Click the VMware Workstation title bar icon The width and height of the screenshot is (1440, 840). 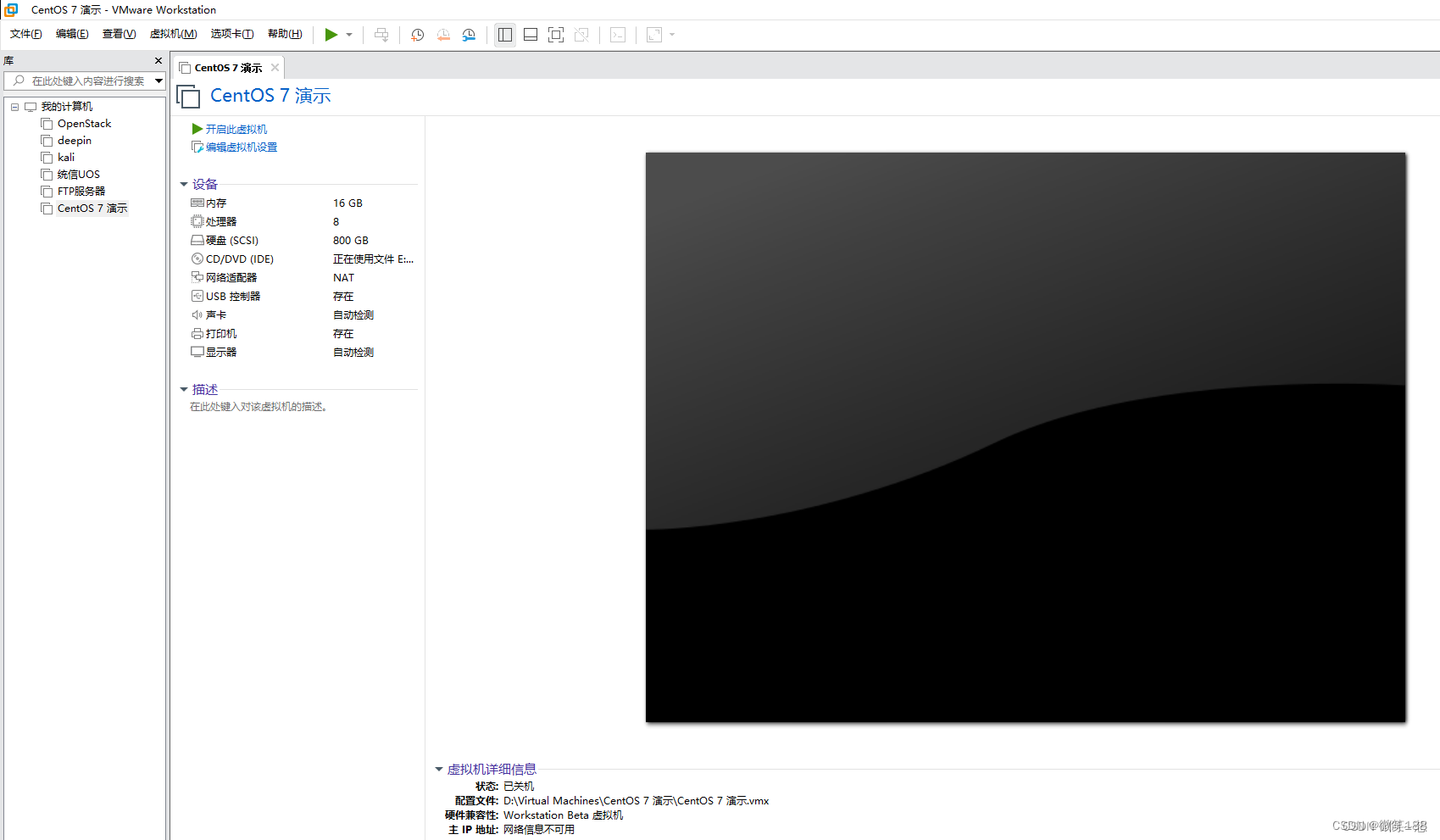11,10
